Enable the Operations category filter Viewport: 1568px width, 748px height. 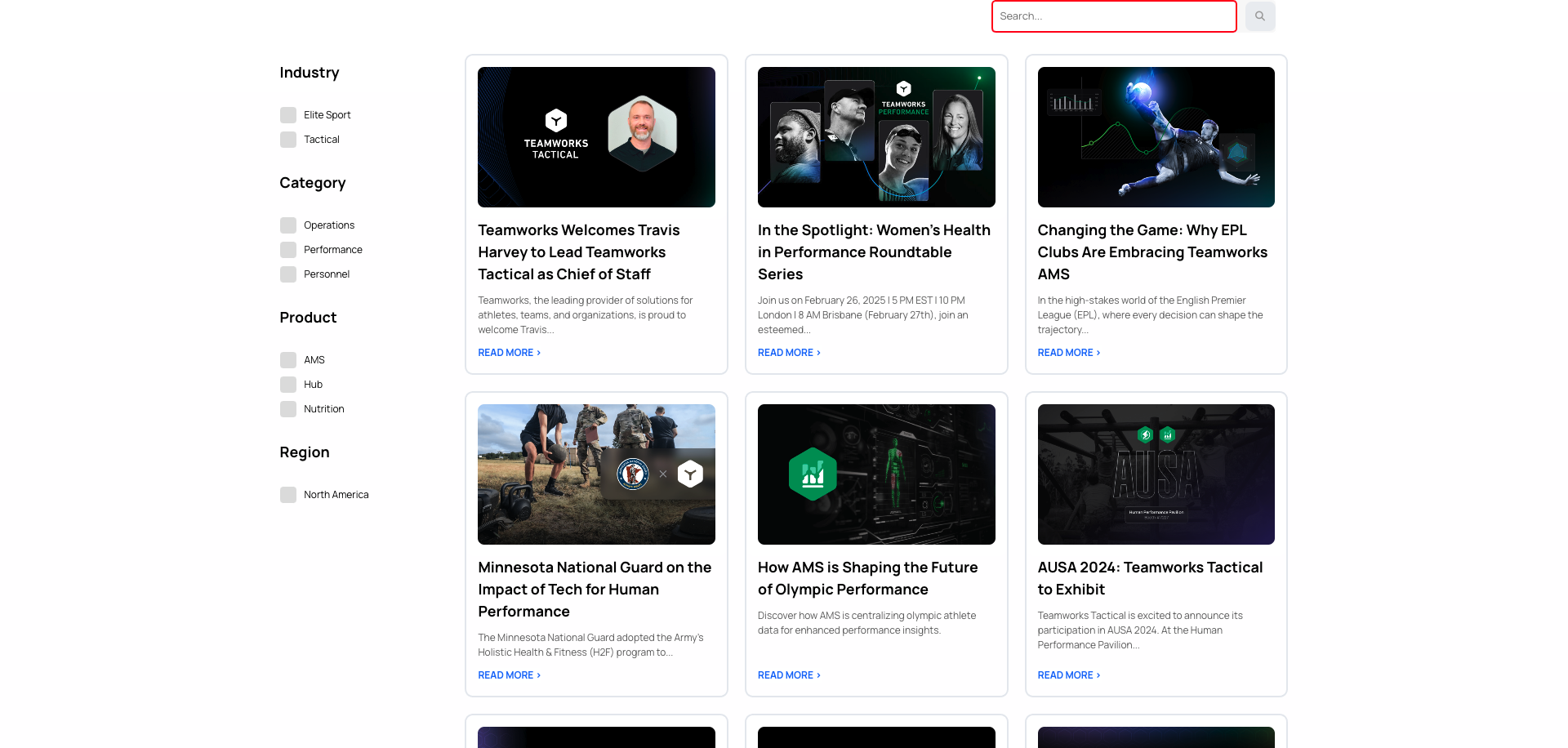point(287,225)
